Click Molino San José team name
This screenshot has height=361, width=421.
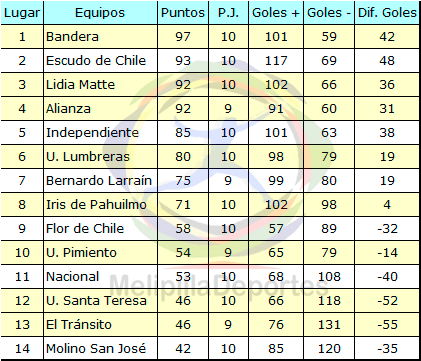[96, 349]
